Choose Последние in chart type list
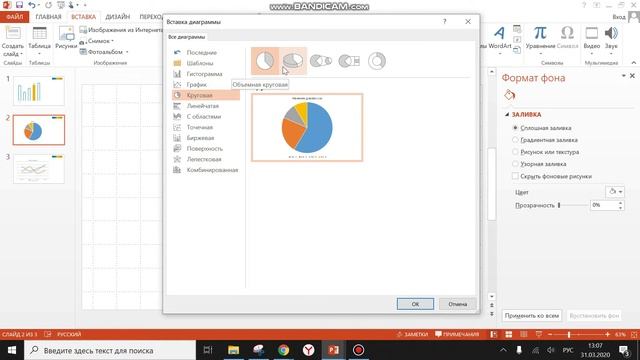Viewport: 640px width, 360px height. click(x=202, y=53)
